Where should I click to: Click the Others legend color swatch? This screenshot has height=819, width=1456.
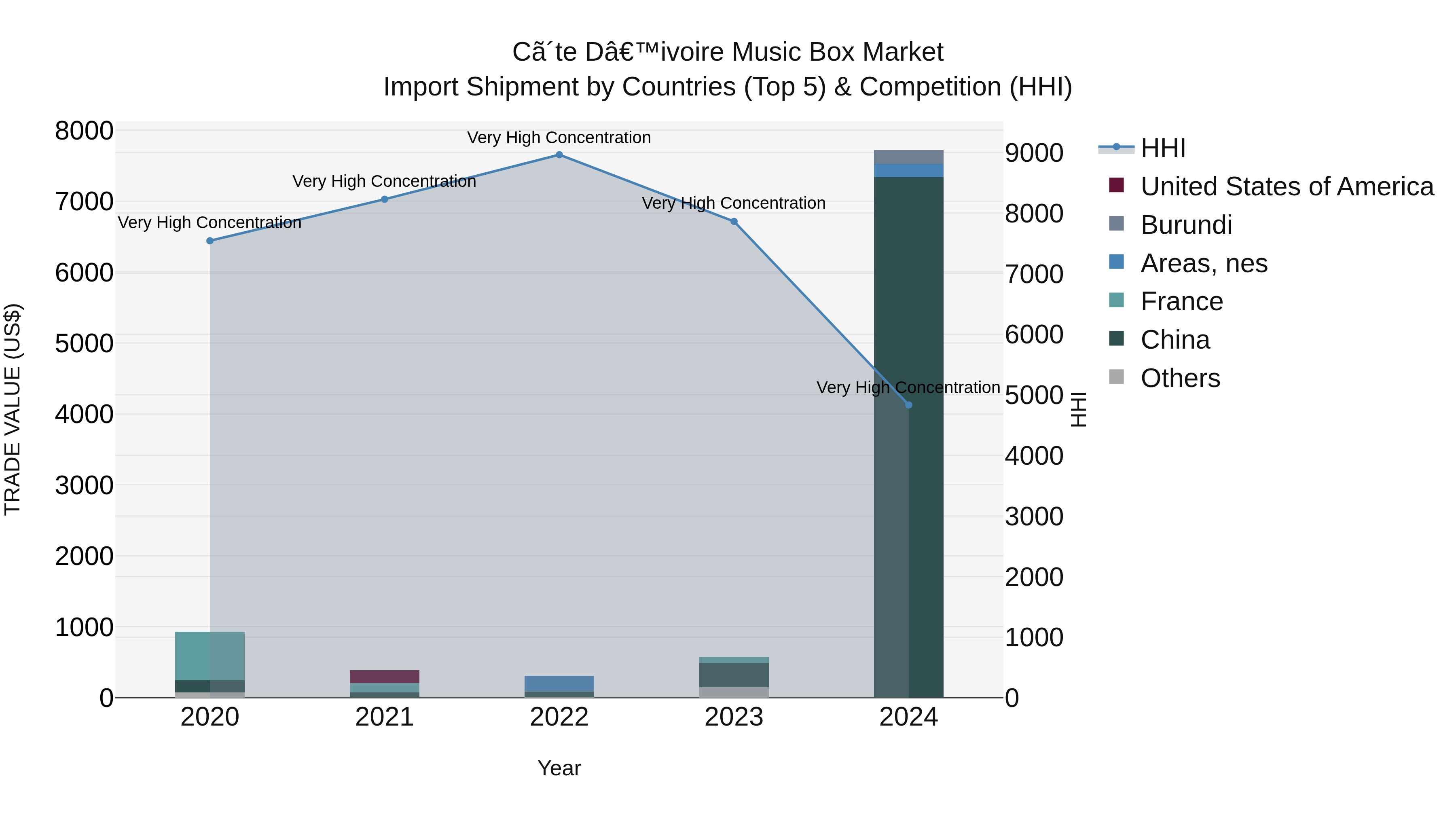(x=1116, y=377)
